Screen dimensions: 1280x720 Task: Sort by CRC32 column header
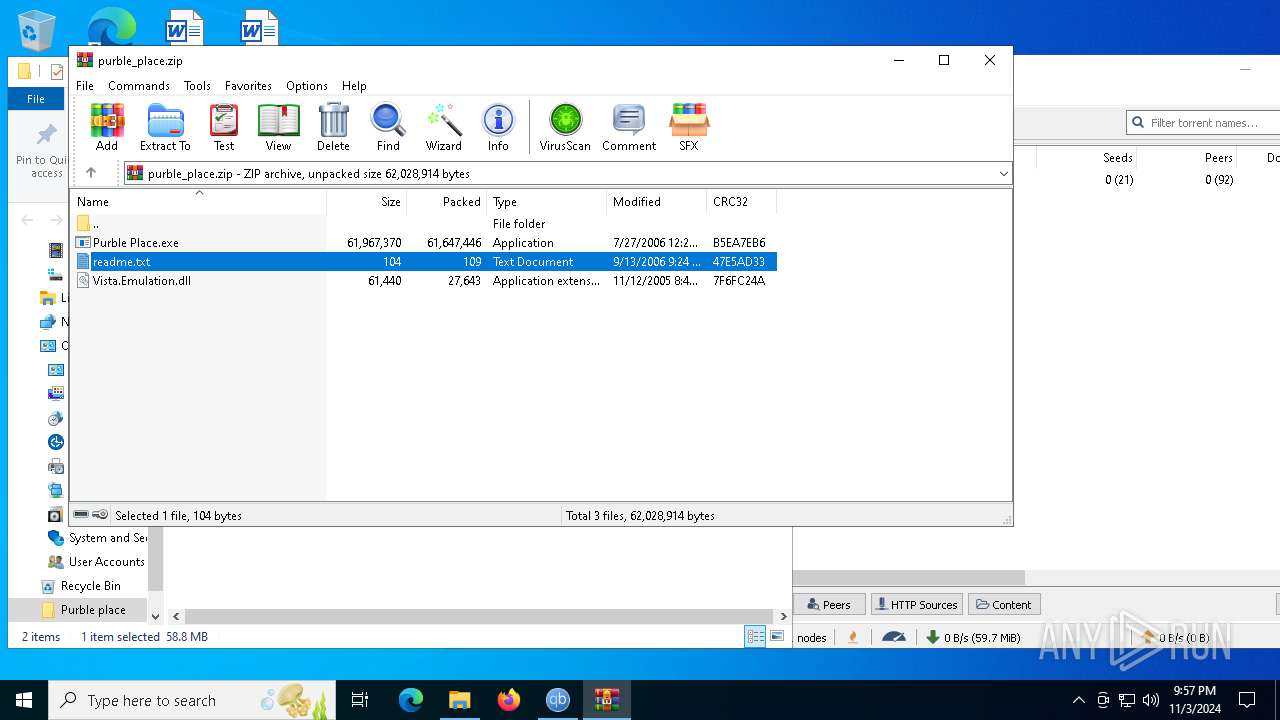coord(741,202)
